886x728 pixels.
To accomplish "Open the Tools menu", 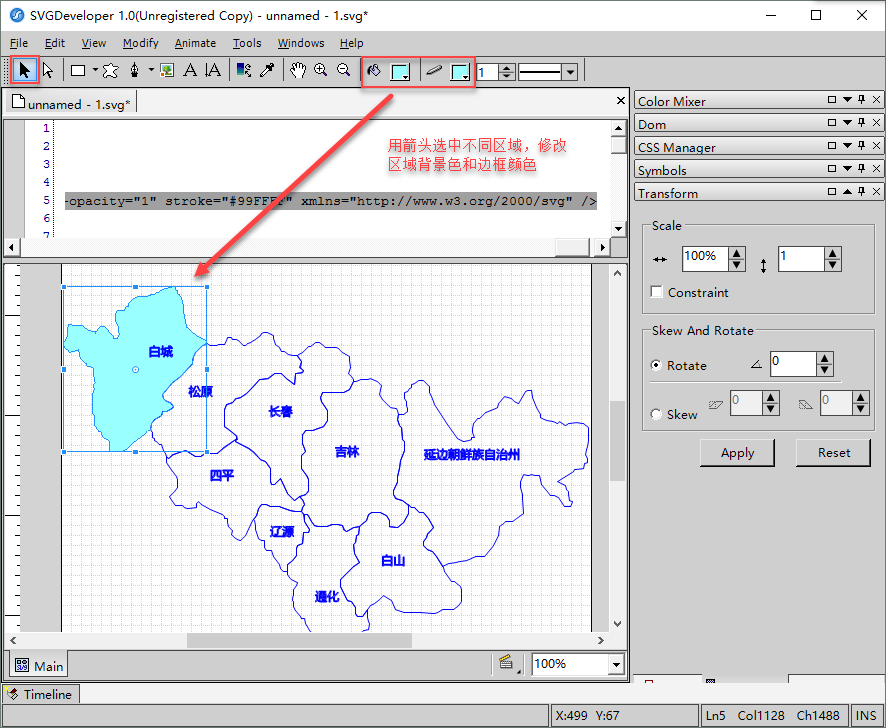I will [x=247, y=43].
